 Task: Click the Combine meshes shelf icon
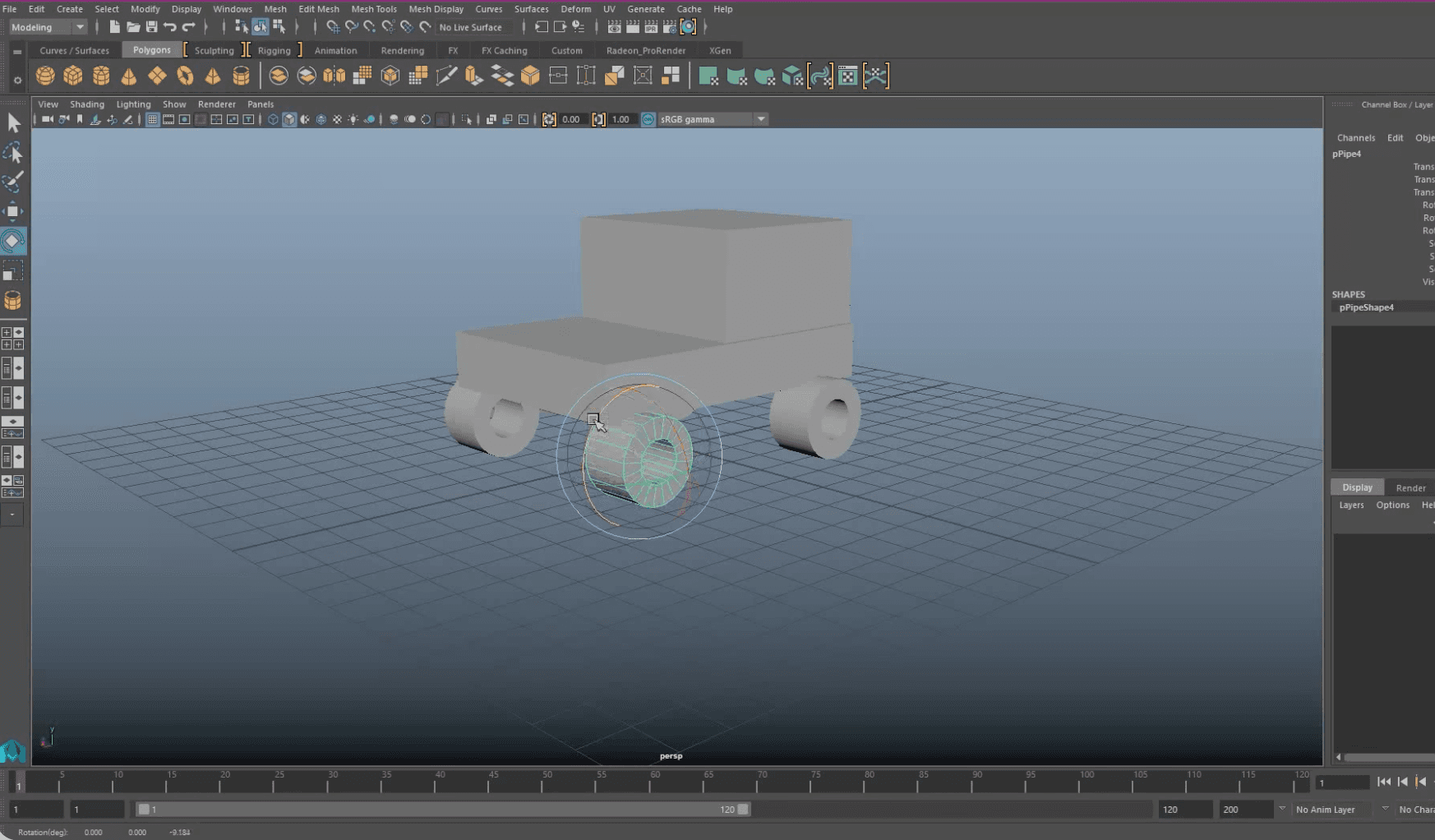(279, 76)
